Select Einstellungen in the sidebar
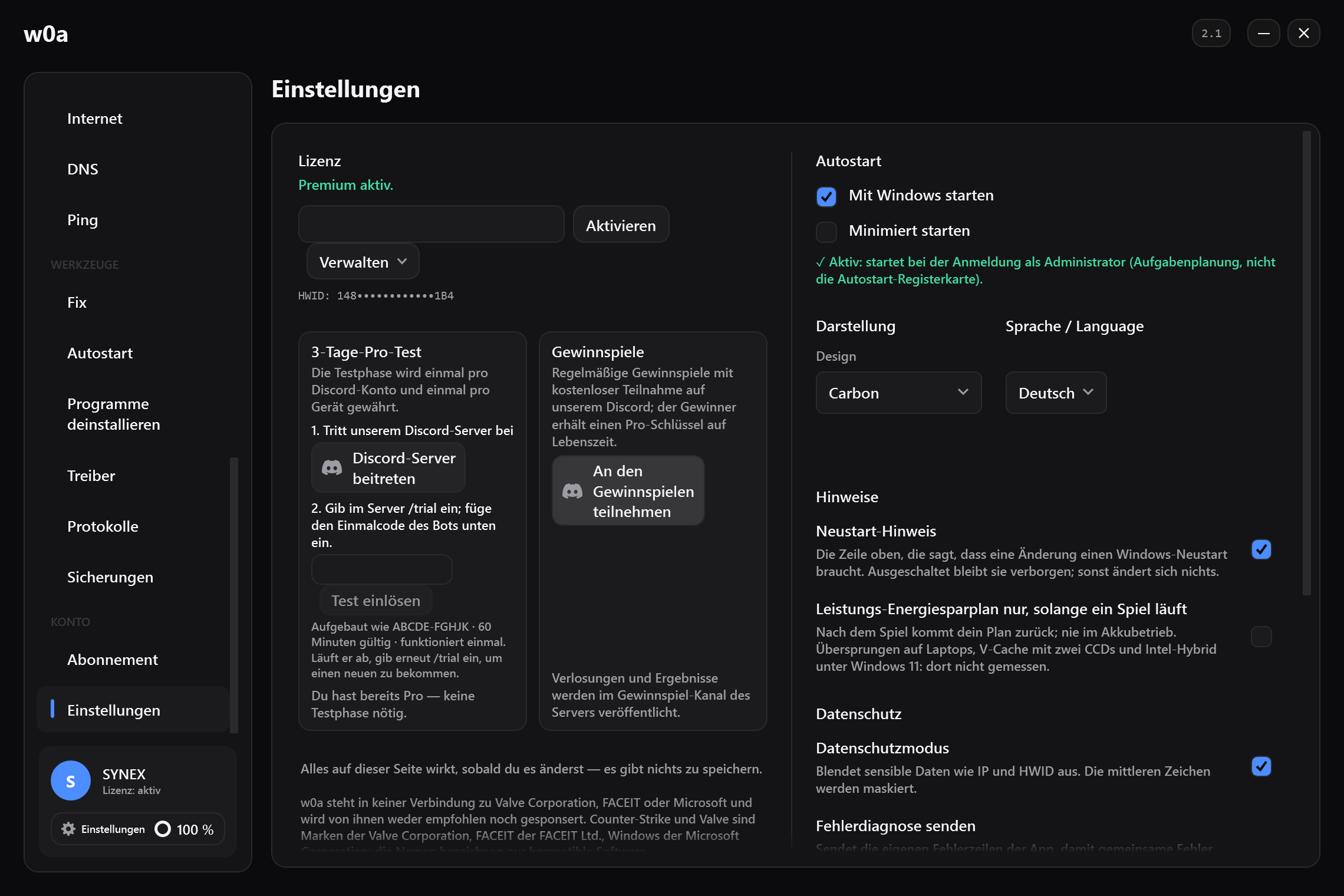The height and width of the screenshot is (896, 1344). (x=133, y=710)
